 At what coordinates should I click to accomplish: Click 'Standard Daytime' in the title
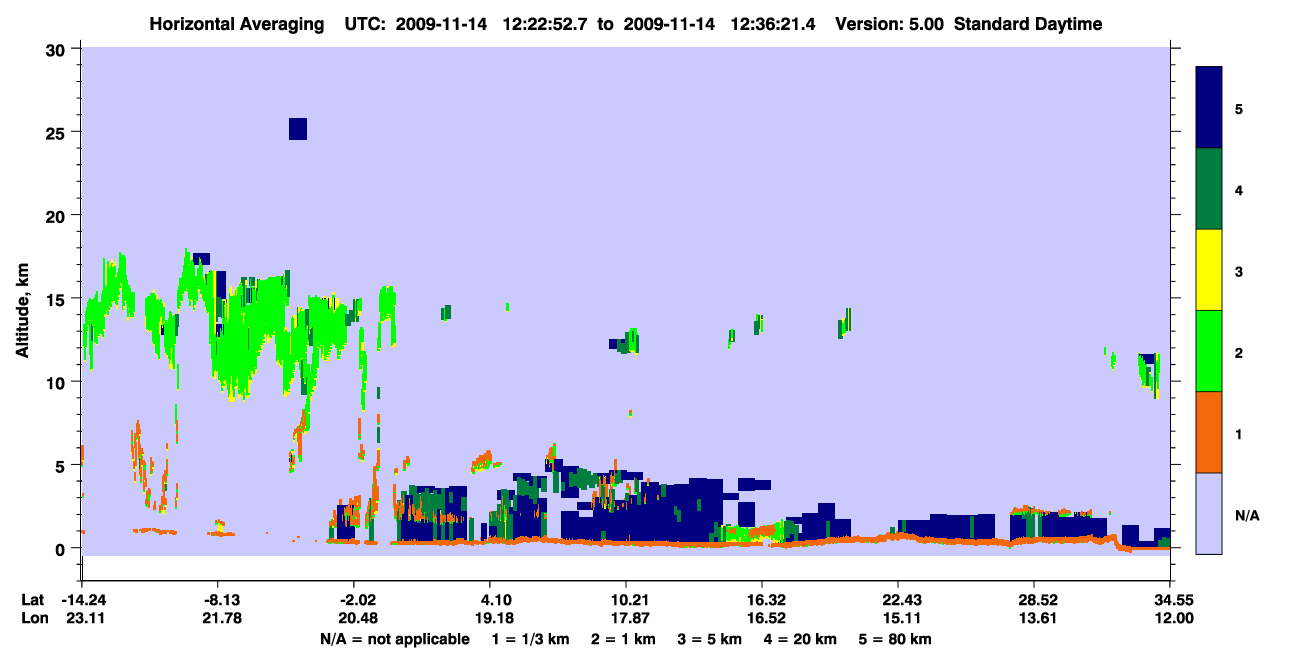[1028, 24]
